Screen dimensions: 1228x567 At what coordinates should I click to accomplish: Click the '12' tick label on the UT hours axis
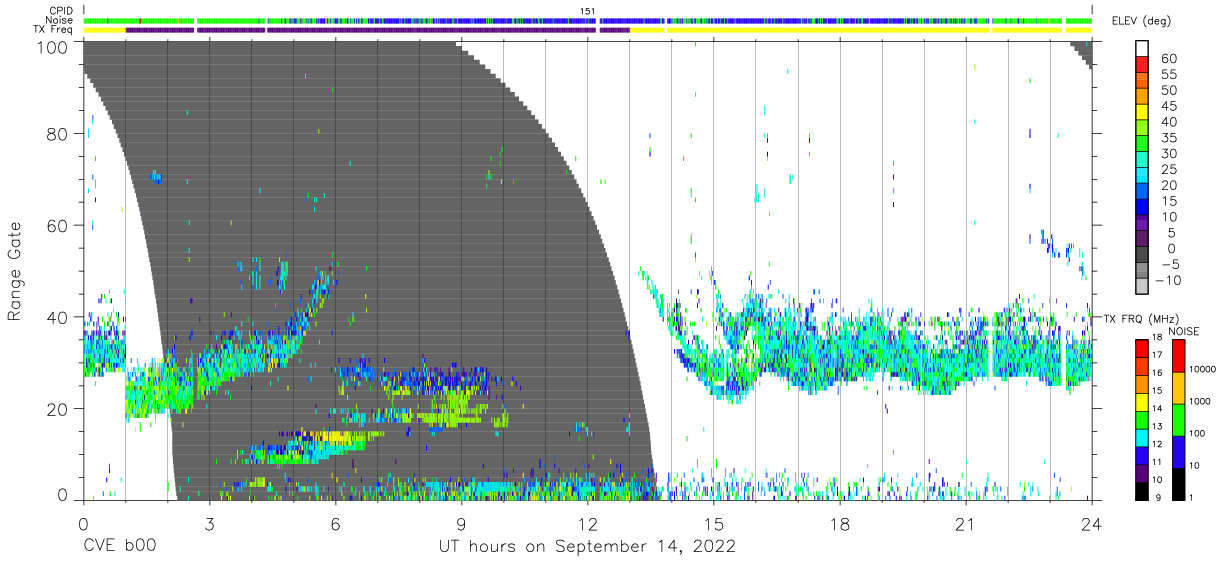click(588, 524)
